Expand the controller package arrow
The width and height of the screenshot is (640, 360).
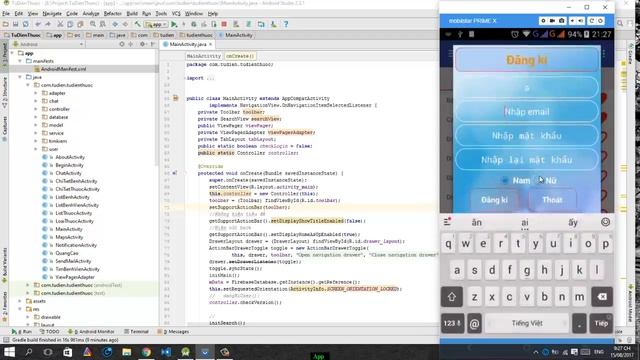[x=36, y=109]
